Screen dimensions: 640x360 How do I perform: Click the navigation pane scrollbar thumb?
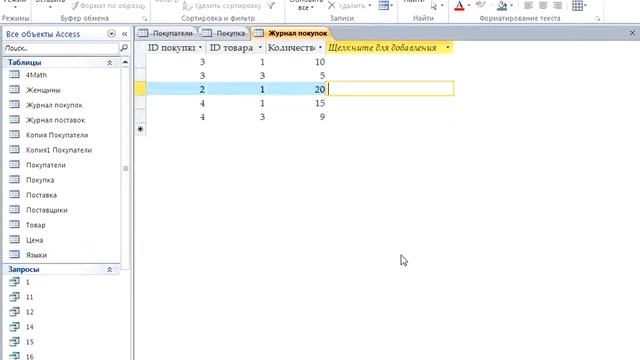pos(125,168)
